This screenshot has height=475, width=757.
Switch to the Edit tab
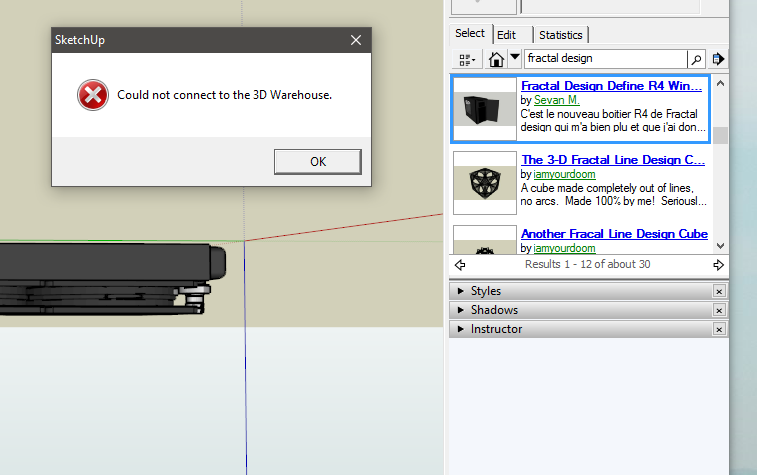tap(507, 35)
